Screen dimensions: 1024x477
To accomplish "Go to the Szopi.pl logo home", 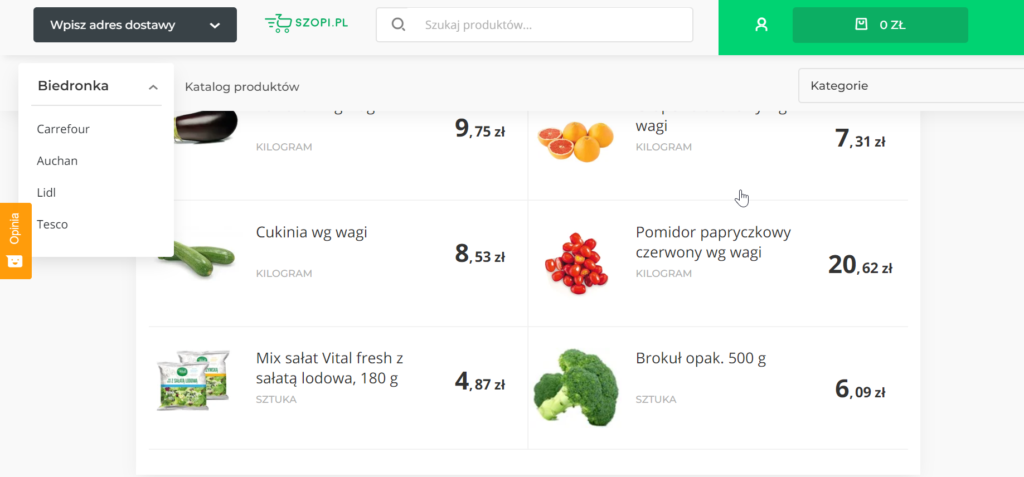I will tap(306, 24).
